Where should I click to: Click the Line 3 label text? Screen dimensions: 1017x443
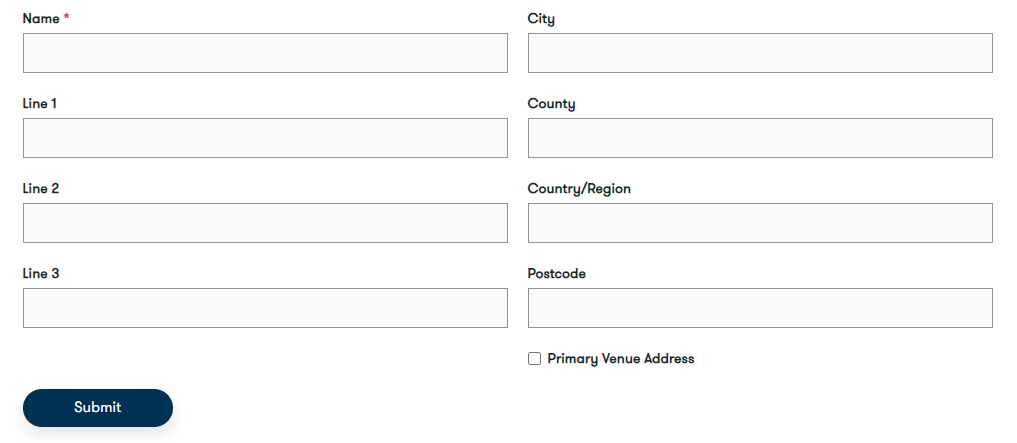pos(41,274)
